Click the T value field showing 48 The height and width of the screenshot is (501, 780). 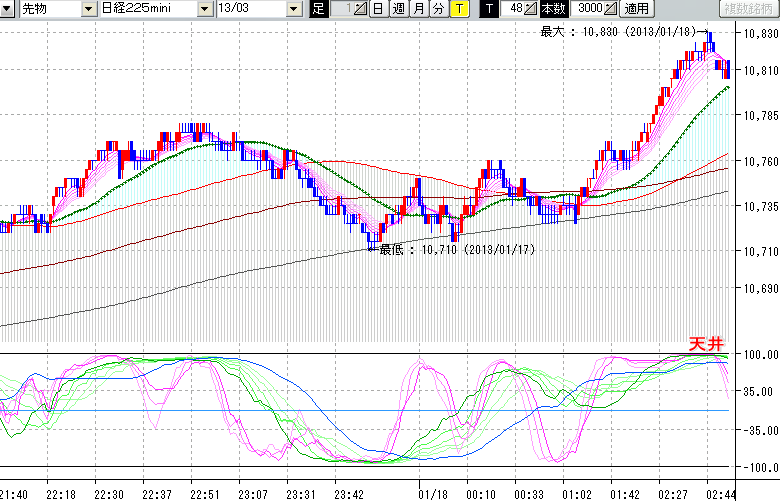[514, 9]
